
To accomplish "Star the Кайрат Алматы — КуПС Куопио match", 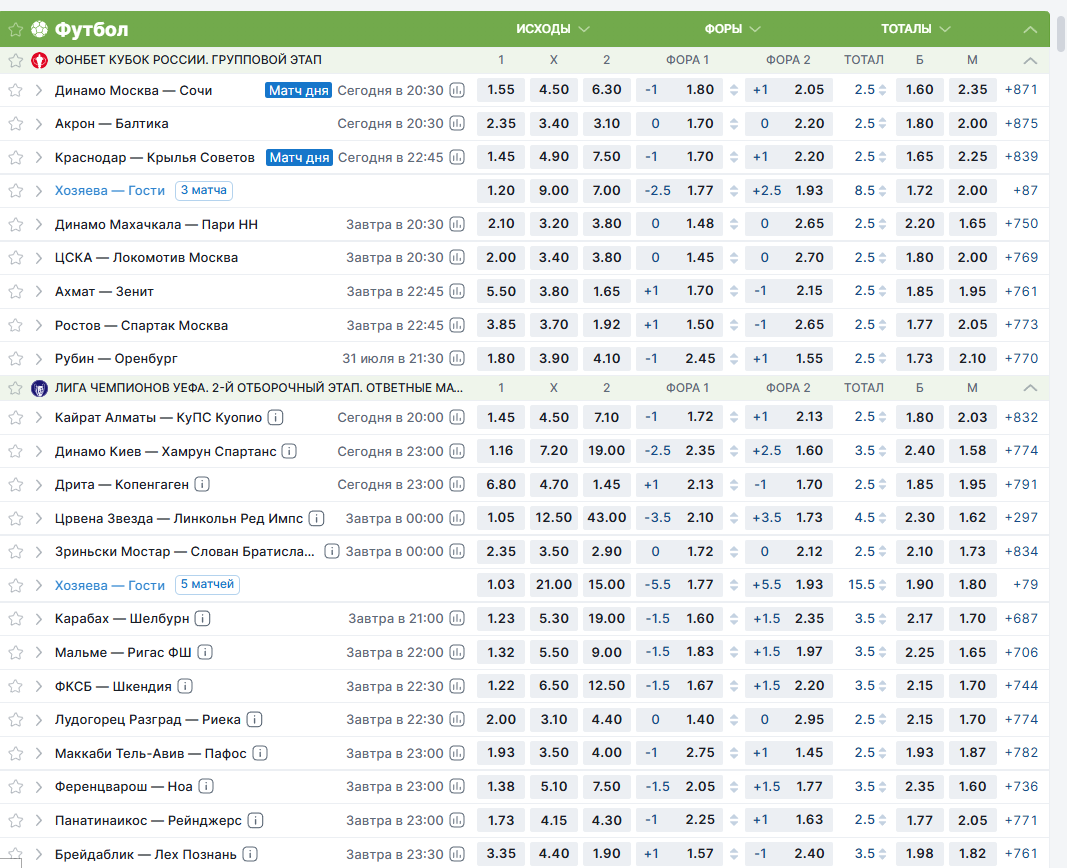I will (x=16, y=418).
